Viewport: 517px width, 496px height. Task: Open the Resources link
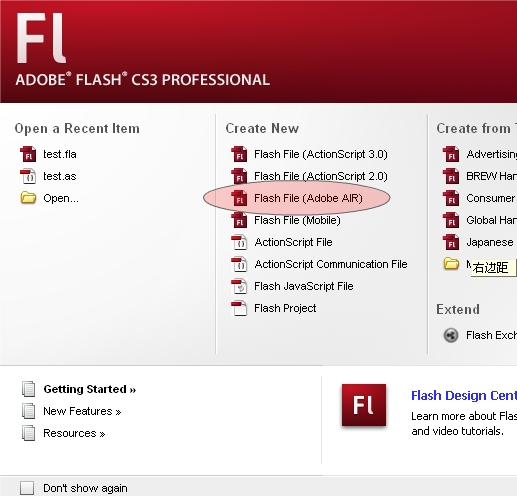click(74, 433)
